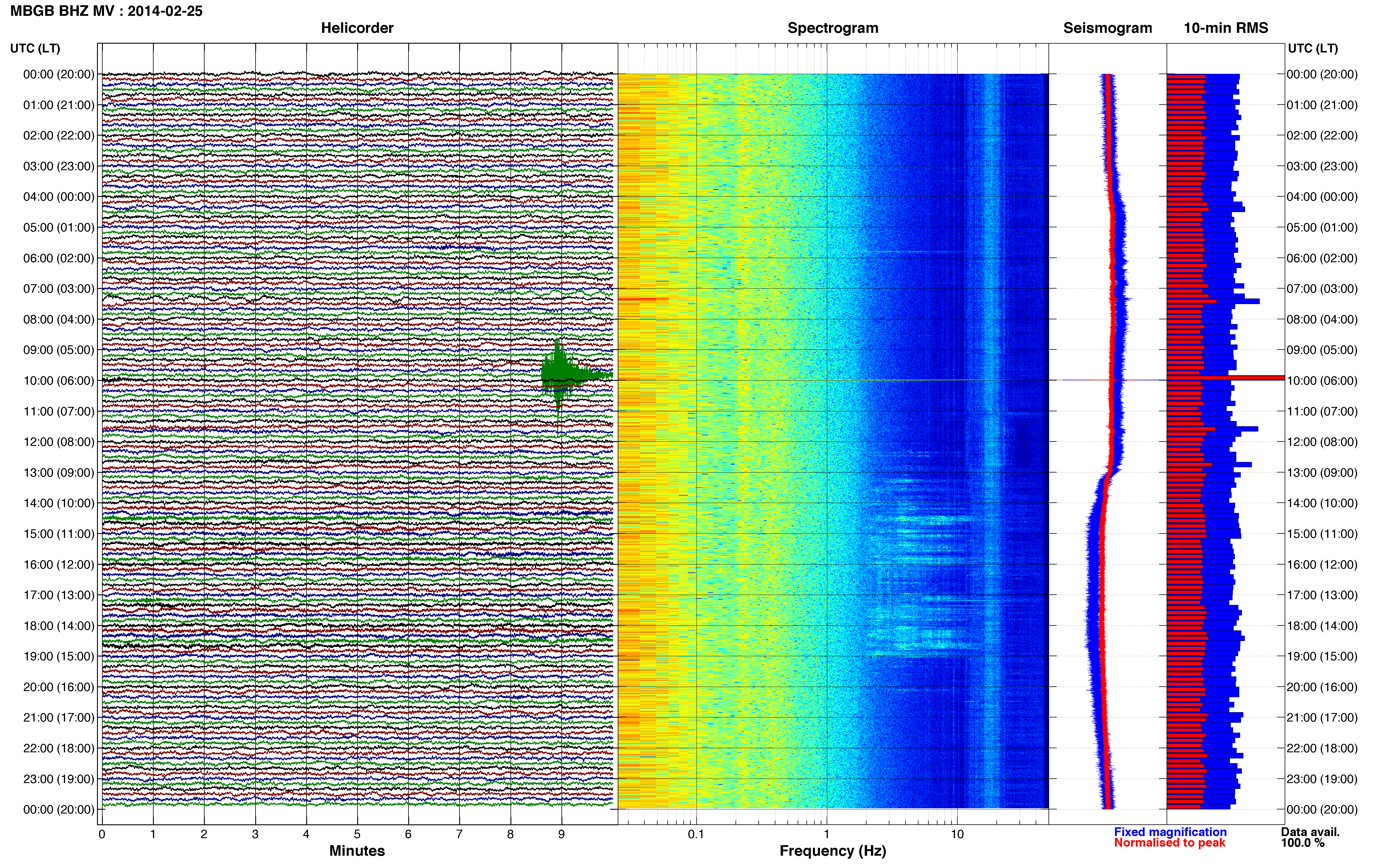Click the 'Normalised to peak' legend text
The height and width of the screenshot is (868, 1389).
coord(1170,843)
